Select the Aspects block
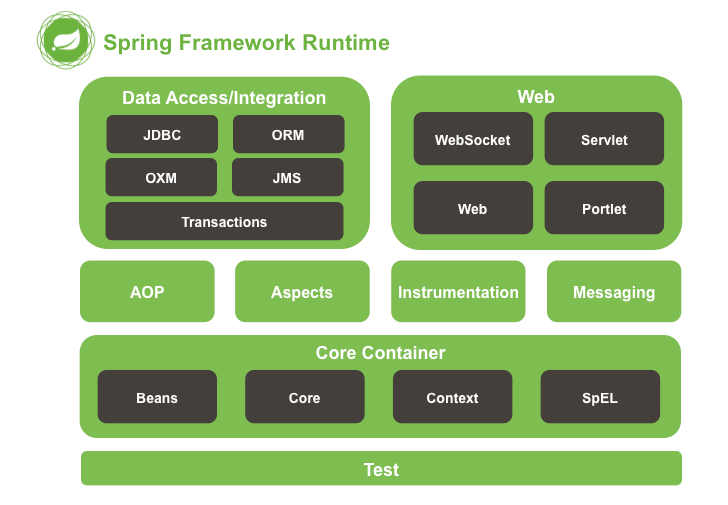Screen dimensions: 728x505 coord(302,291)
